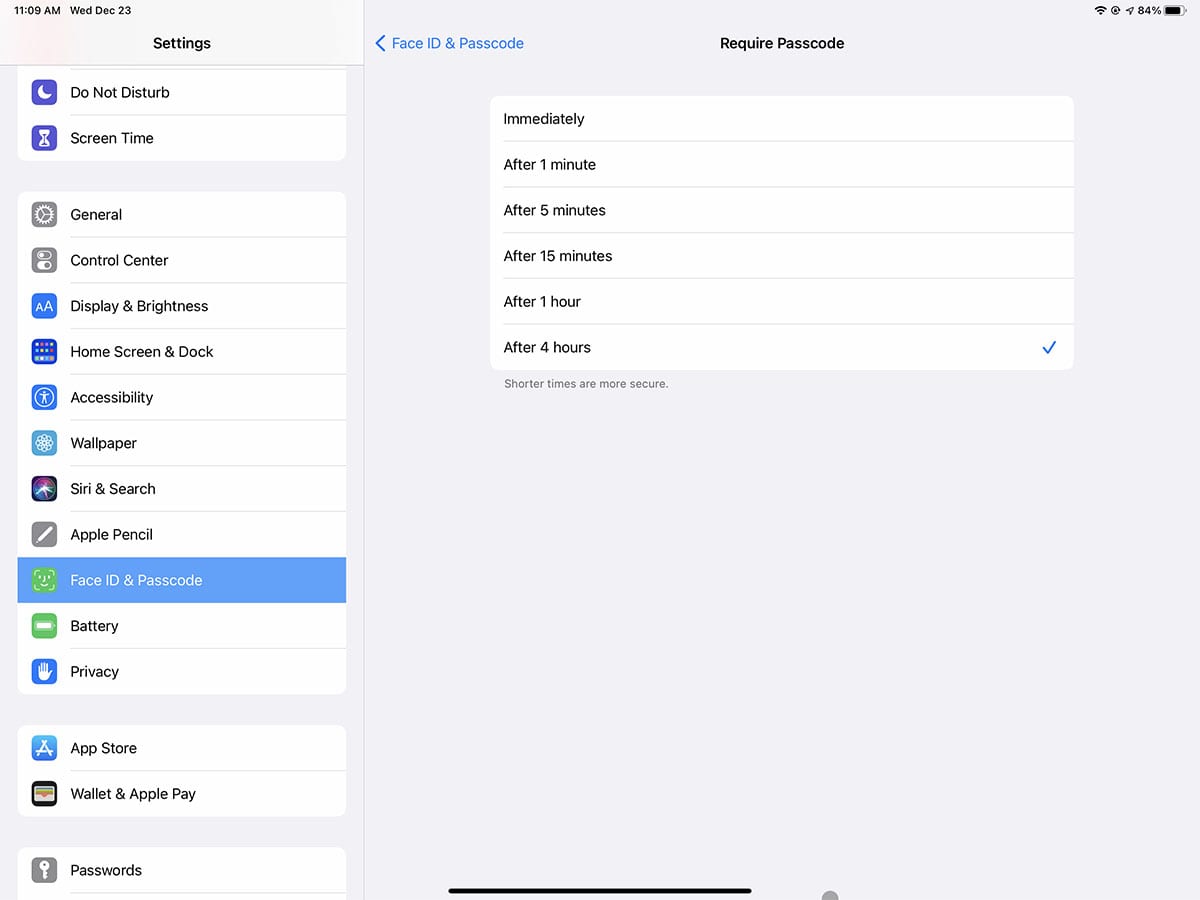Tap the Battery icon in sidebar
1200x900 pixels.
(44, 626)
